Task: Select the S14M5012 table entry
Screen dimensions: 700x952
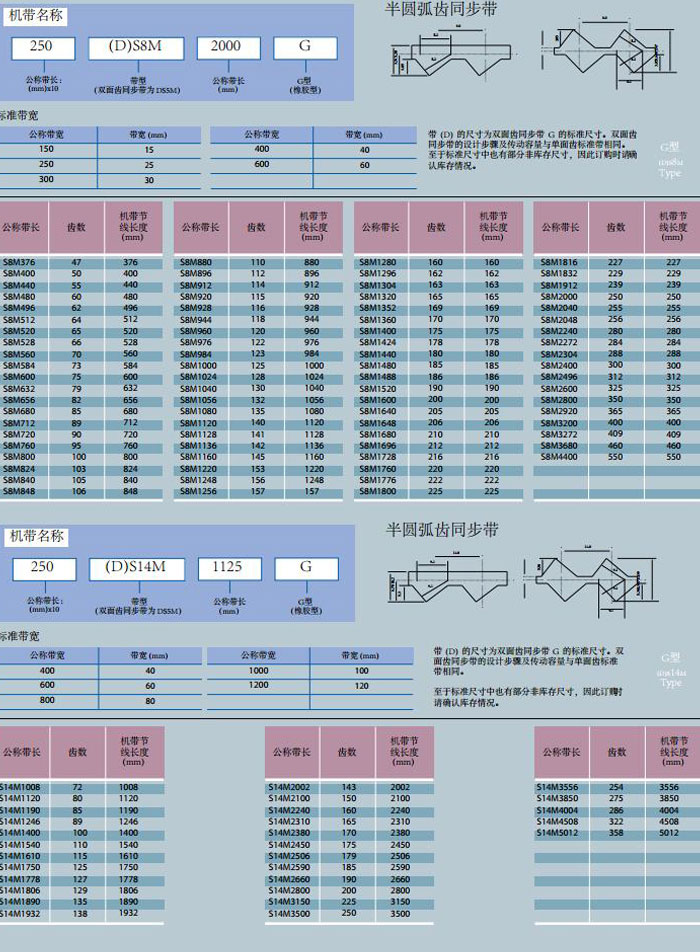Action: point(560,832)
